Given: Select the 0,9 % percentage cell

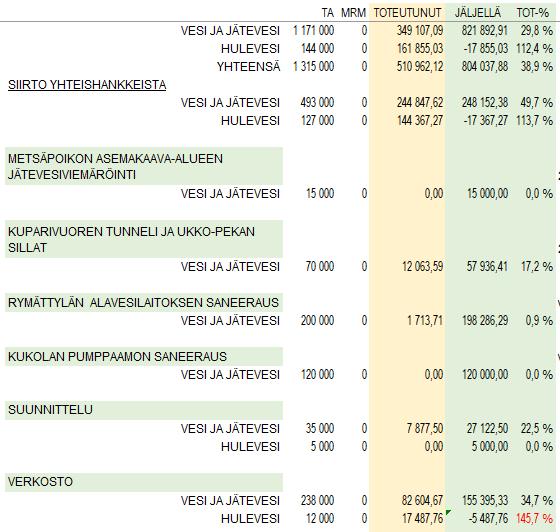Looking at the screenshot, I should coord(539,320).
